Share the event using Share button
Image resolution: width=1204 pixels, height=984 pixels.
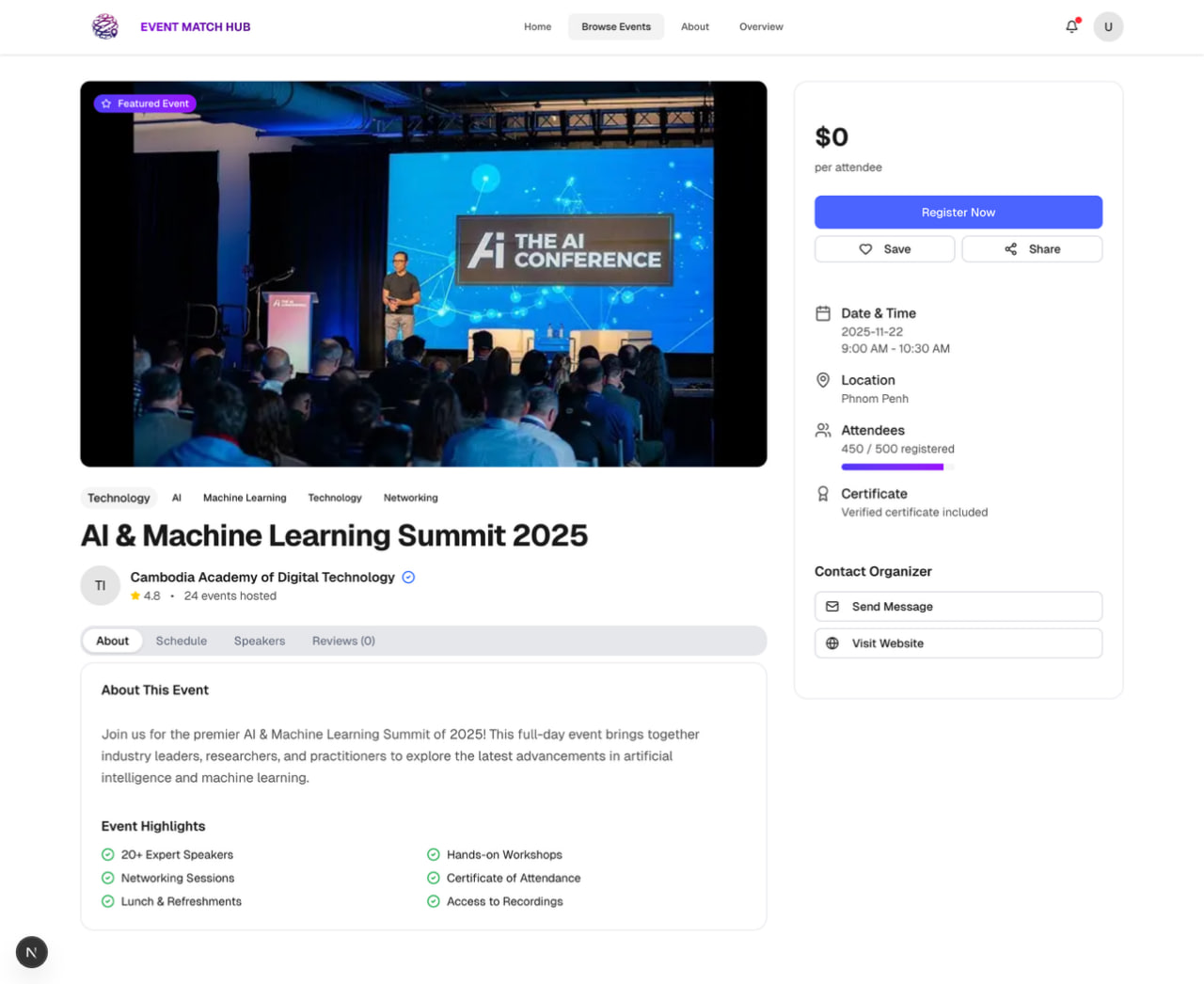coord(1032,249)
